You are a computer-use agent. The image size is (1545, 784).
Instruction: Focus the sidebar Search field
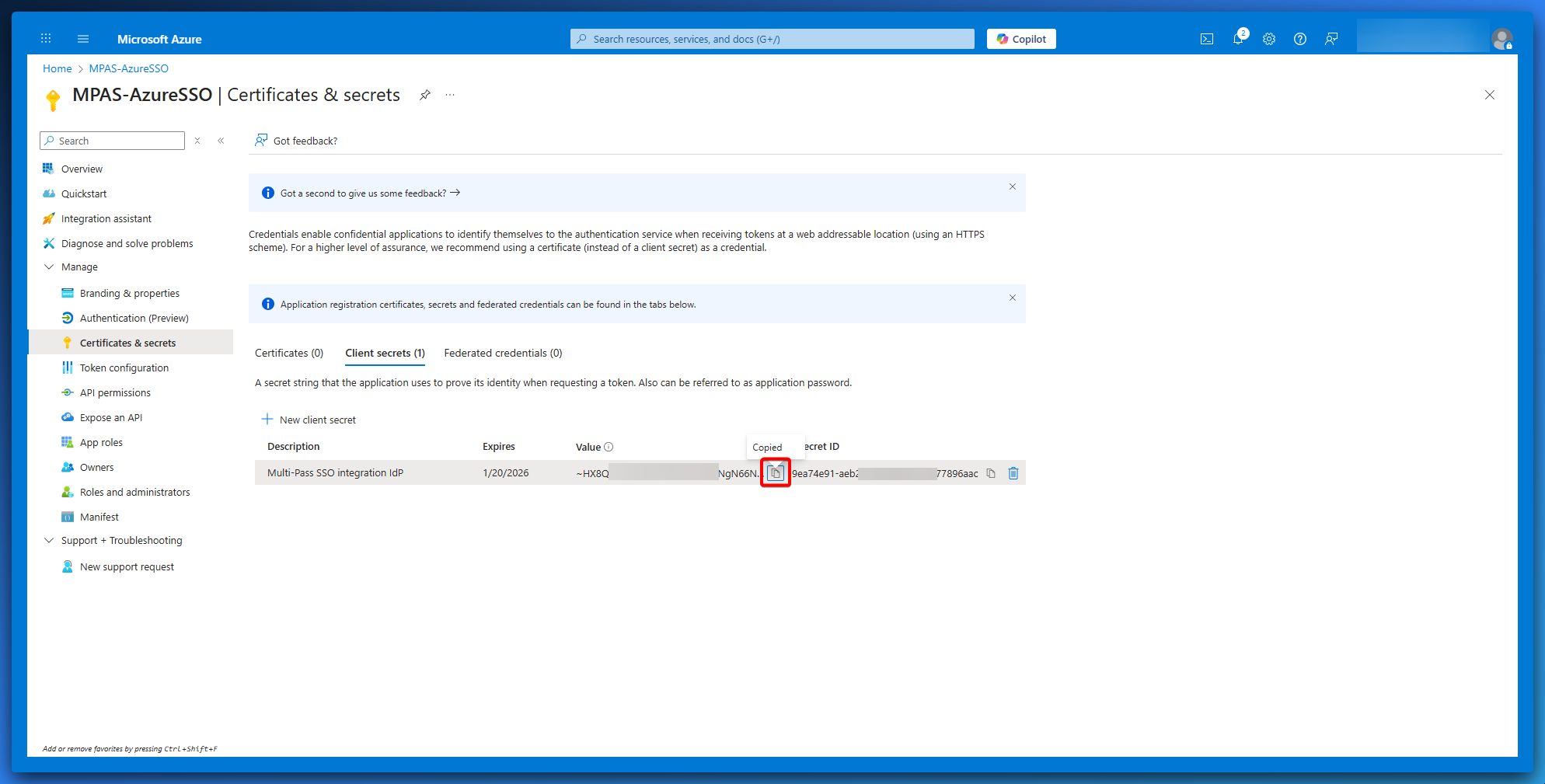(x=112, y=141)
